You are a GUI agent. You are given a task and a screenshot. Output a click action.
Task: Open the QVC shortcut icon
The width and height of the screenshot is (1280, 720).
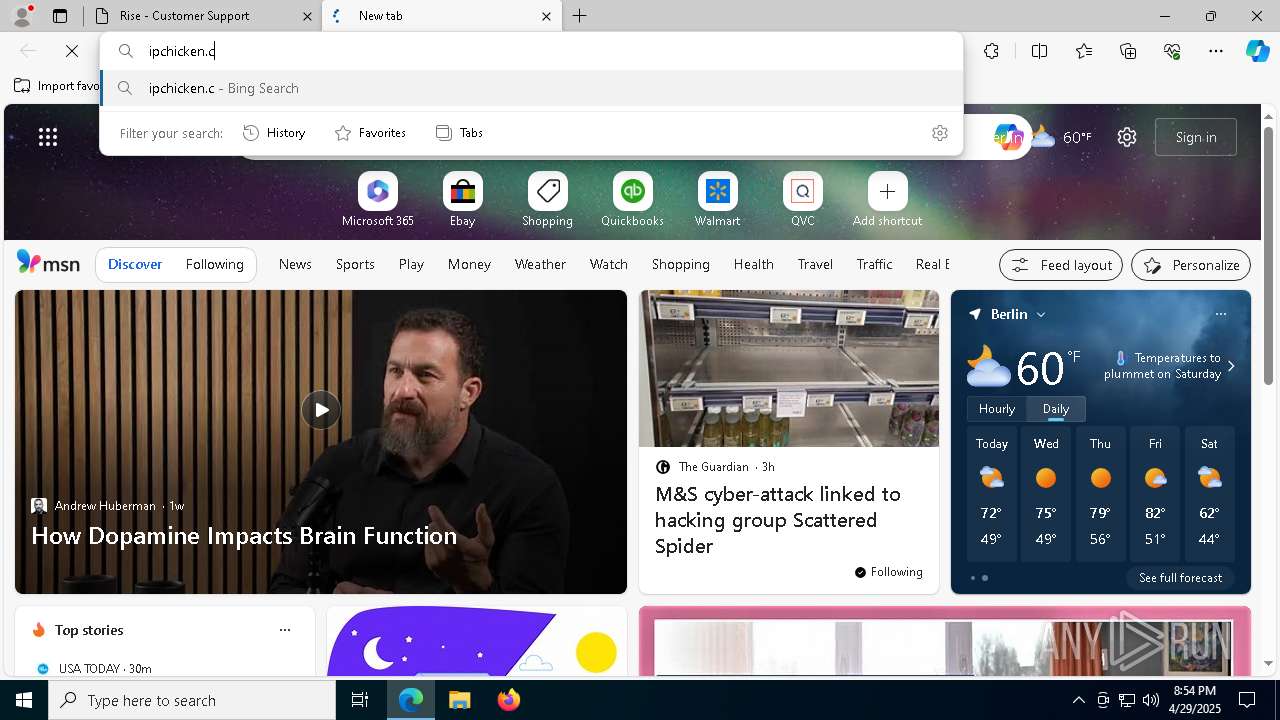click(802, 191)
